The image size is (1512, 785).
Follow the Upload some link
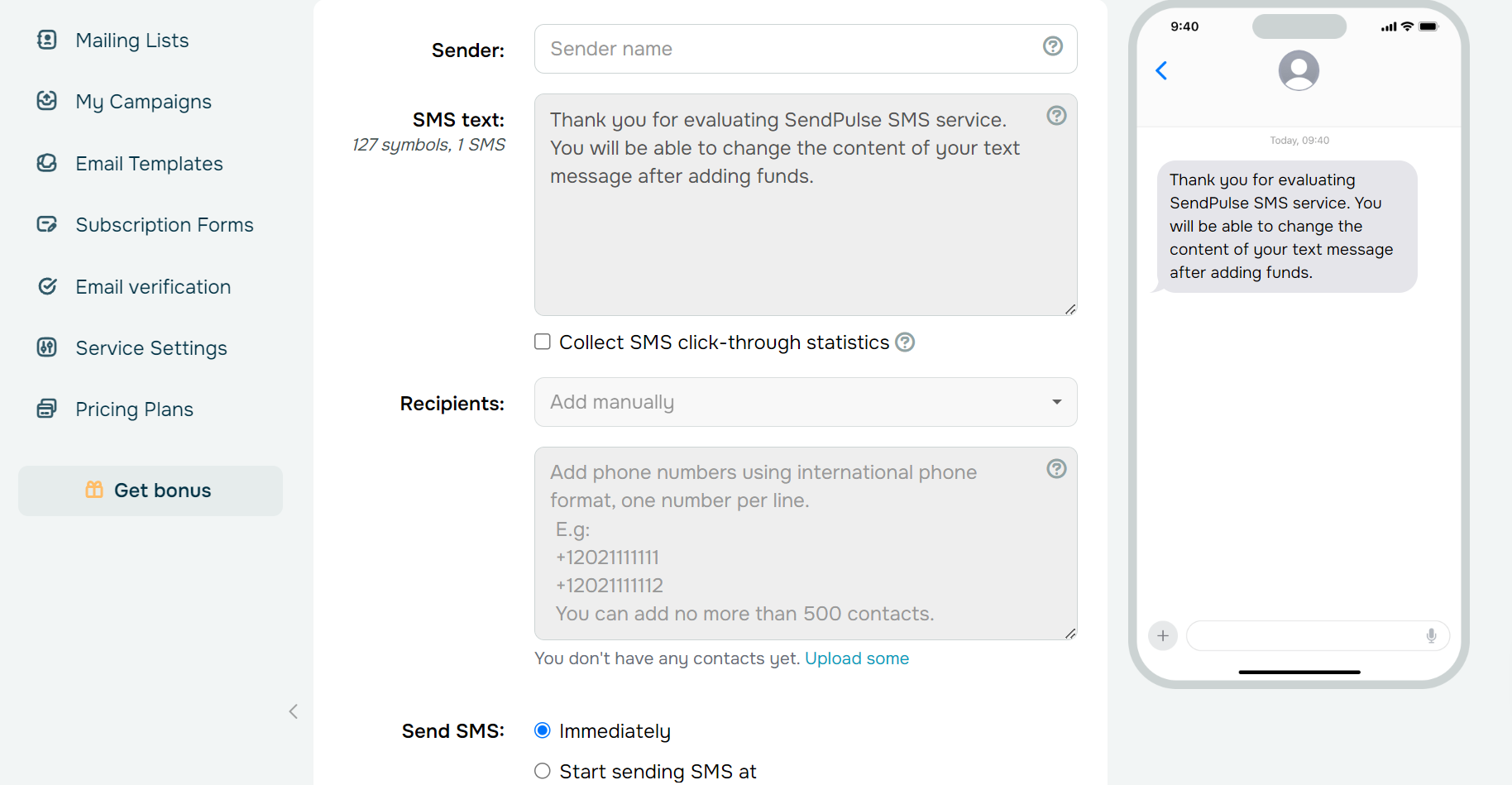pos(856,658)
